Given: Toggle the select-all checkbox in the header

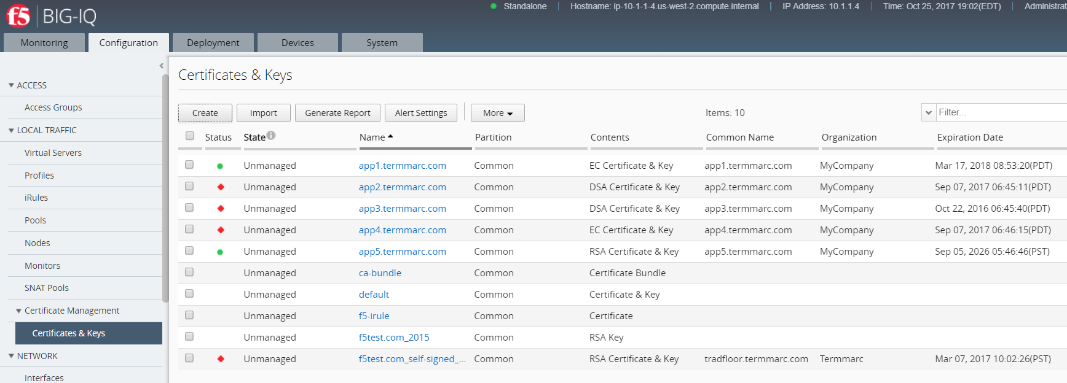Looking at the screenshot, I should (190, 136).
